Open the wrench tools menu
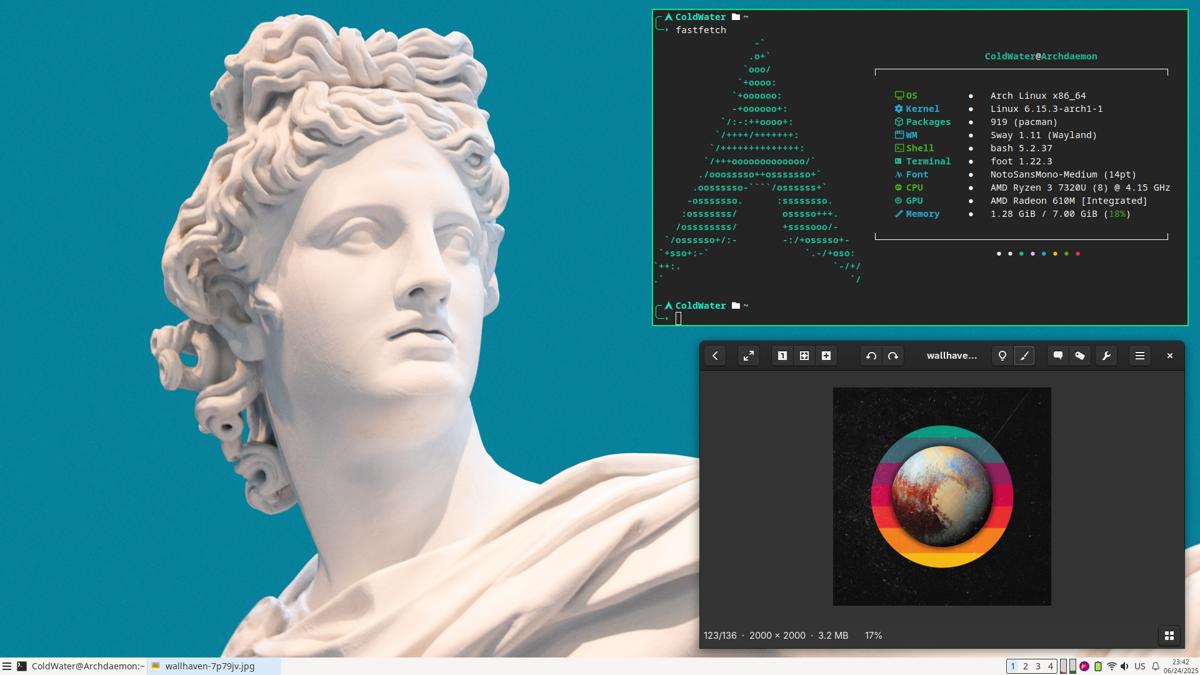This screenshot has height=675, width=1200. 1106,356
